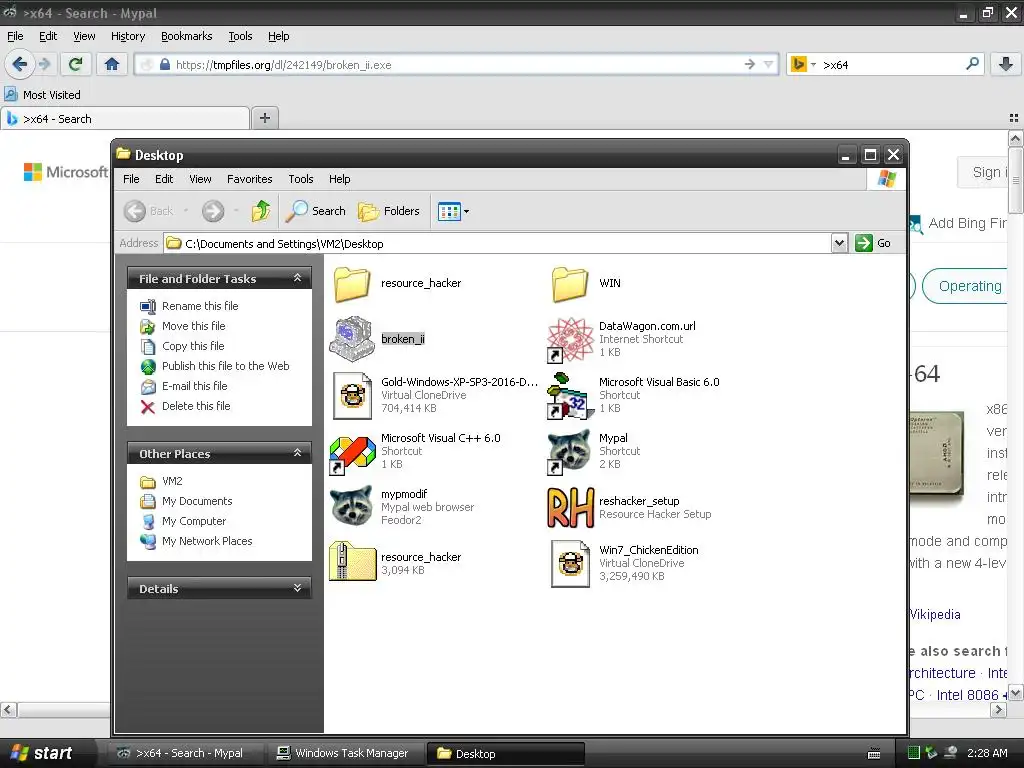This screenshot has height=768, width=1024.
Task: Open Explorer Back history dropdown arrow
Action: [185, 211]
